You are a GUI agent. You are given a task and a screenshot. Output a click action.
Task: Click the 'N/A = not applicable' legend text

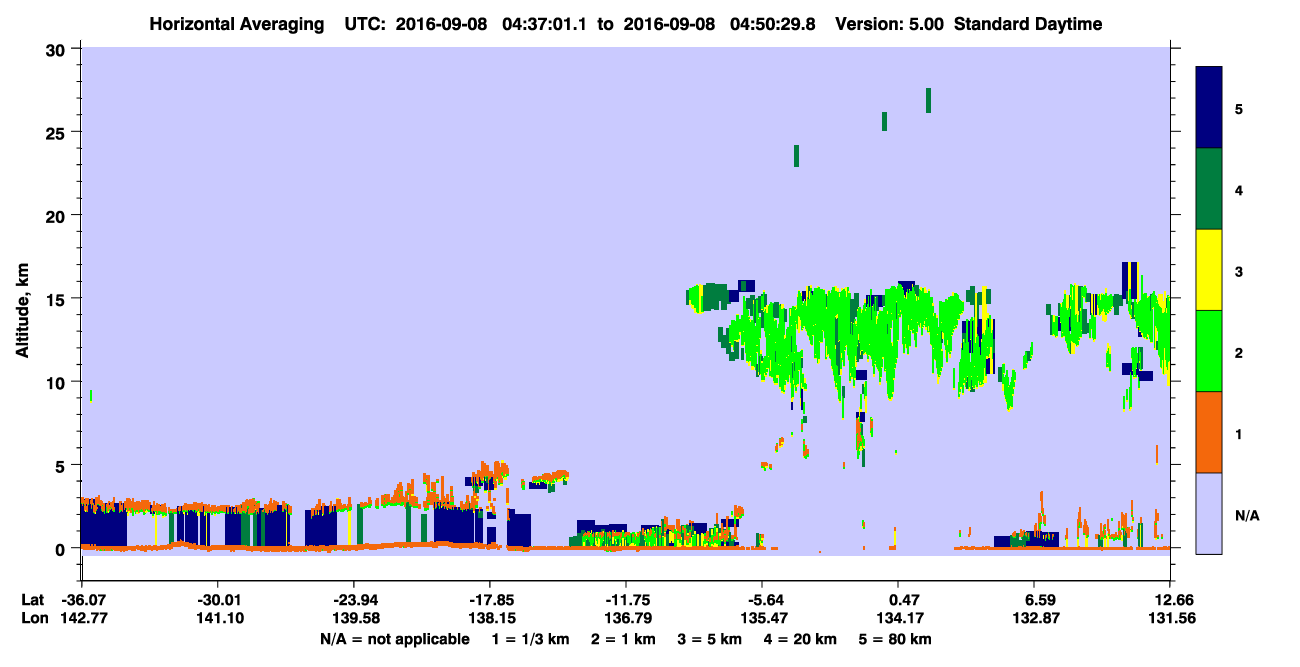click(394, 639)
